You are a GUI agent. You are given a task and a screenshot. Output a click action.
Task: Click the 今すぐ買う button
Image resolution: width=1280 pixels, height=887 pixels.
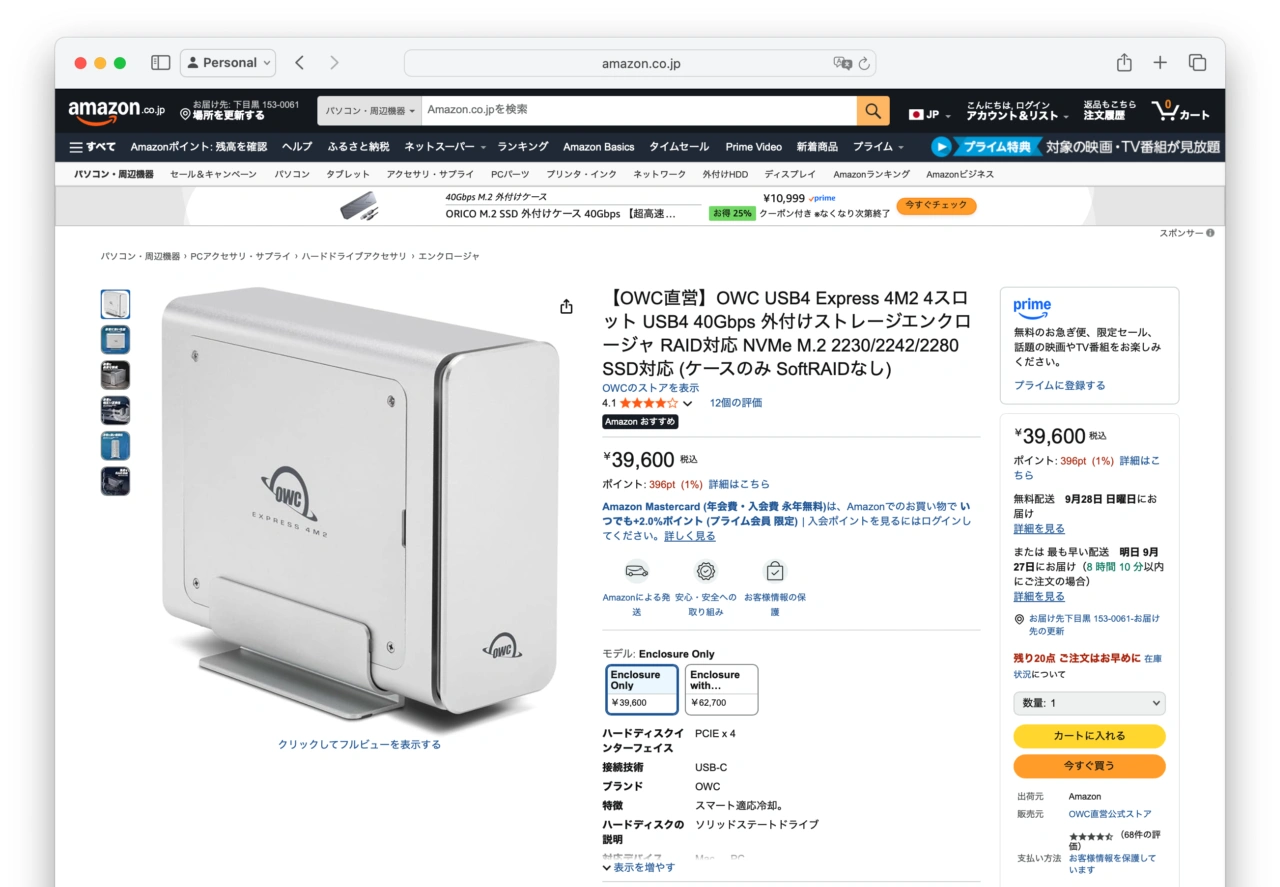[1089, 766]
